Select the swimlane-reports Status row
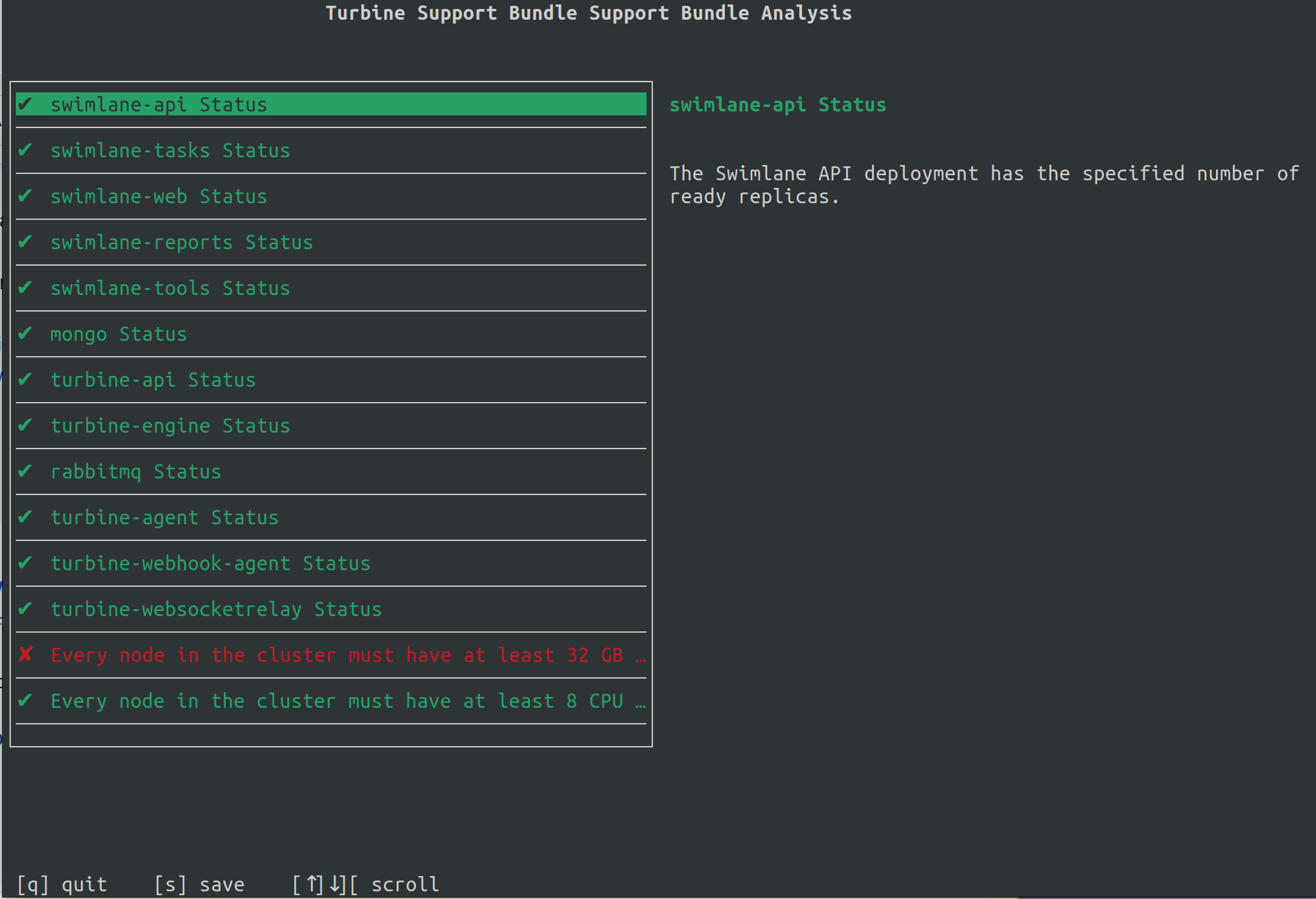Screen dimensions: 1316x899 click(x=331, y=242)
